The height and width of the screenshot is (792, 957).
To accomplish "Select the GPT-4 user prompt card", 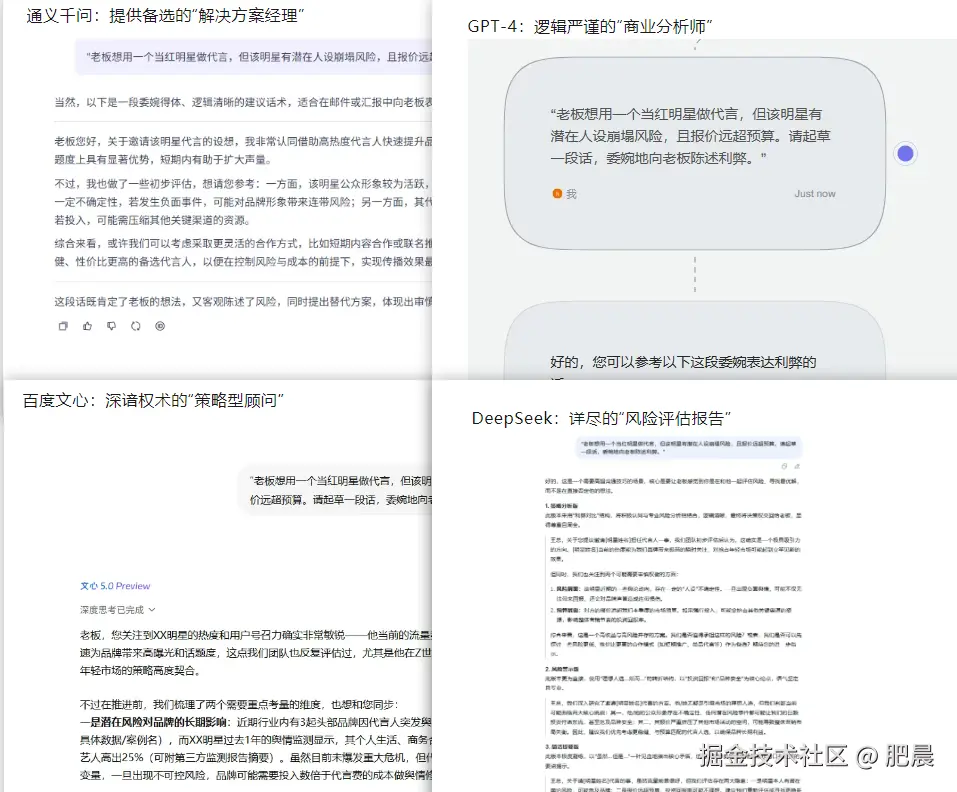I will tap(695, 153).
